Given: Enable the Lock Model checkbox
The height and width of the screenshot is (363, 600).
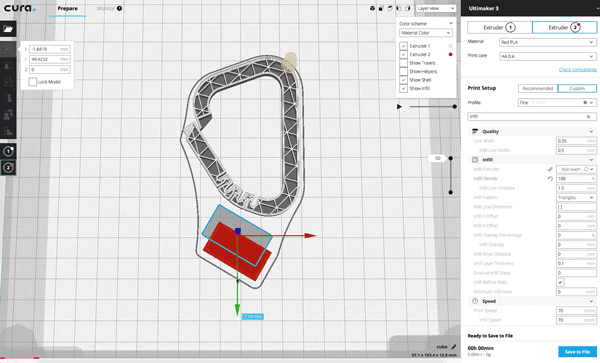Looking at the screenshot, I should click(x=33, y=82).
